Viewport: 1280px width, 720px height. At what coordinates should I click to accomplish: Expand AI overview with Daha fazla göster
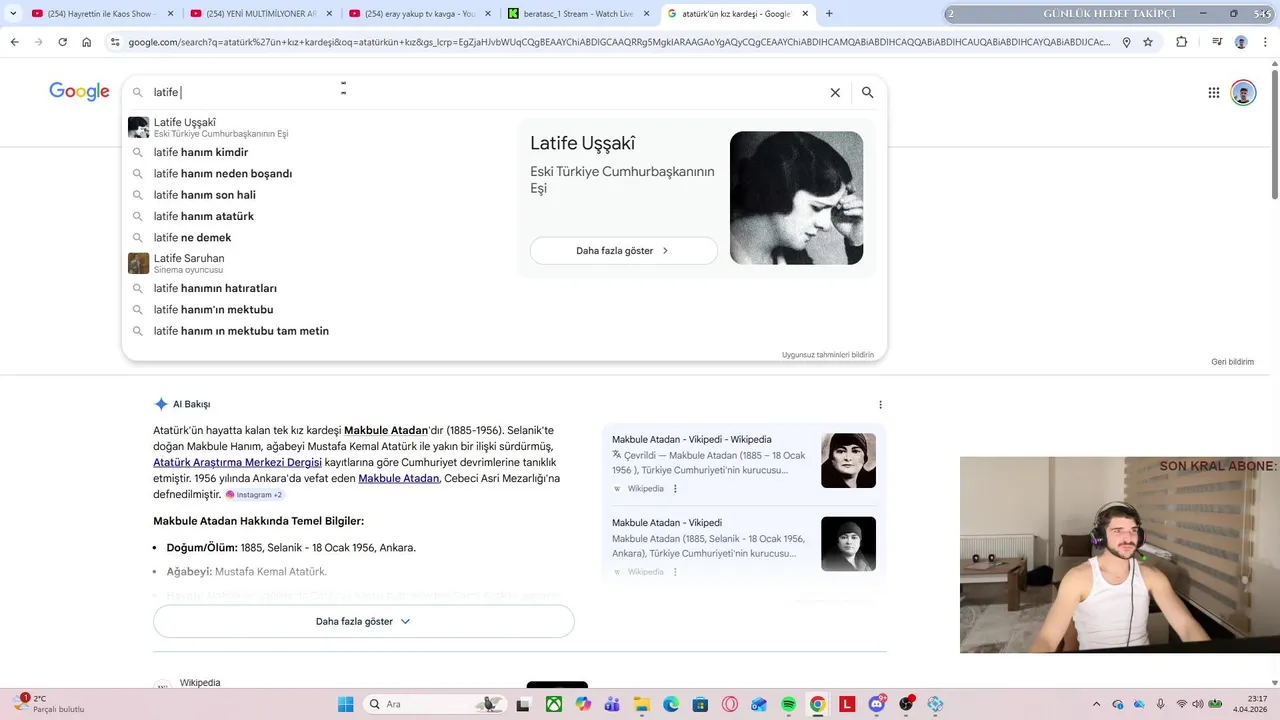point(363,621)
